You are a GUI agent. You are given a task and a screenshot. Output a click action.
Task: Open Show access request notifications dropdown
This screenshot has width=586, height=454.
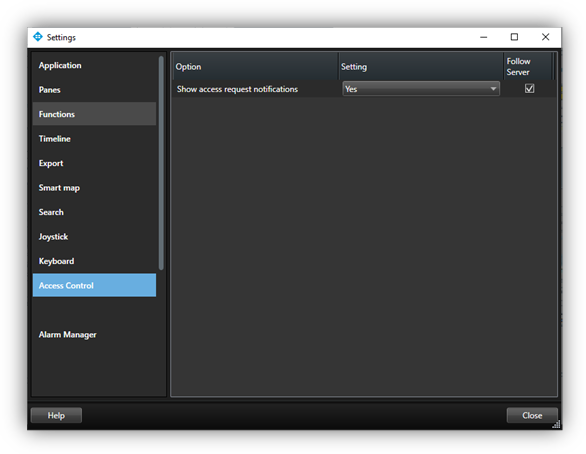pyautogui.click(x=421, y=89)
